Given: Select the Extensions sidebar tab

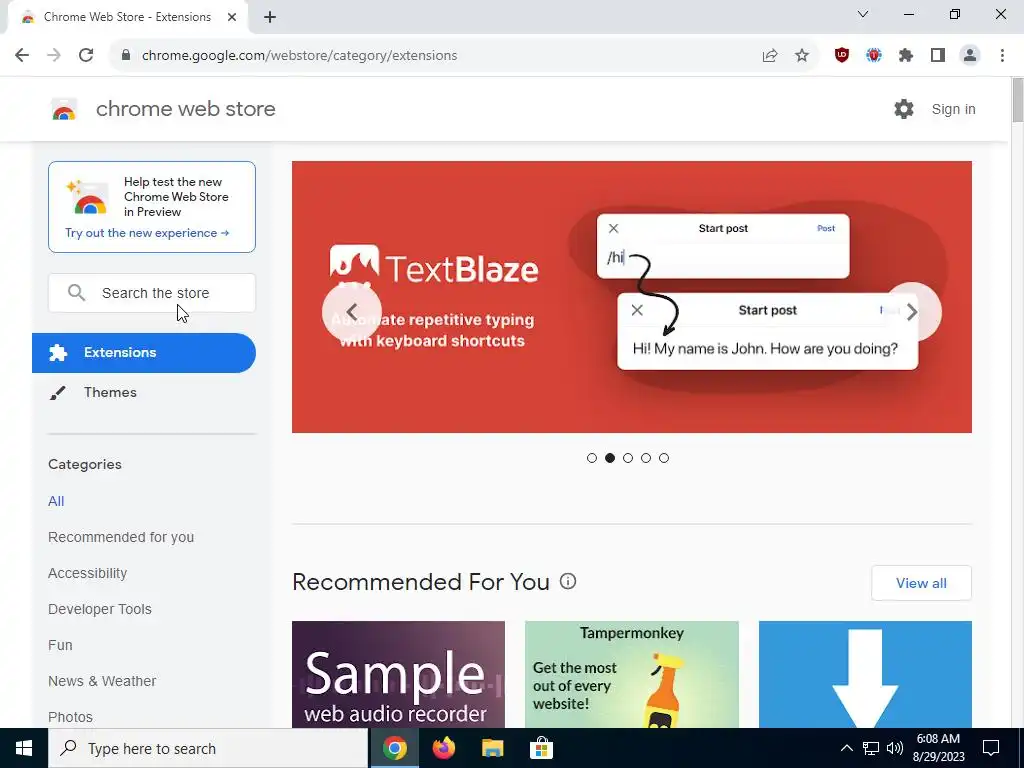Looking at the screenshot, I should pos(144,353).
